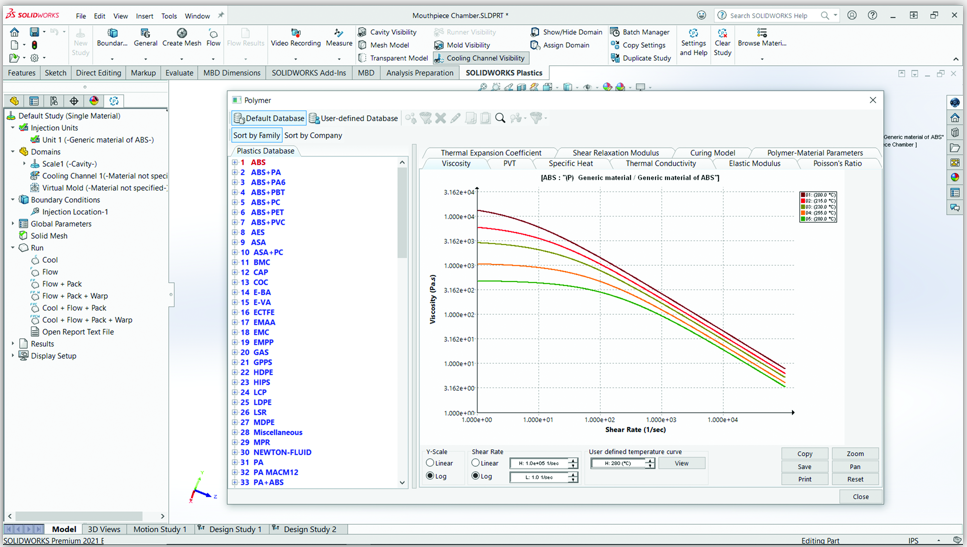This screenshot has width=967, height=547.
Task: Collapse the Domains tree node
Action: click(x=12, y=152)
